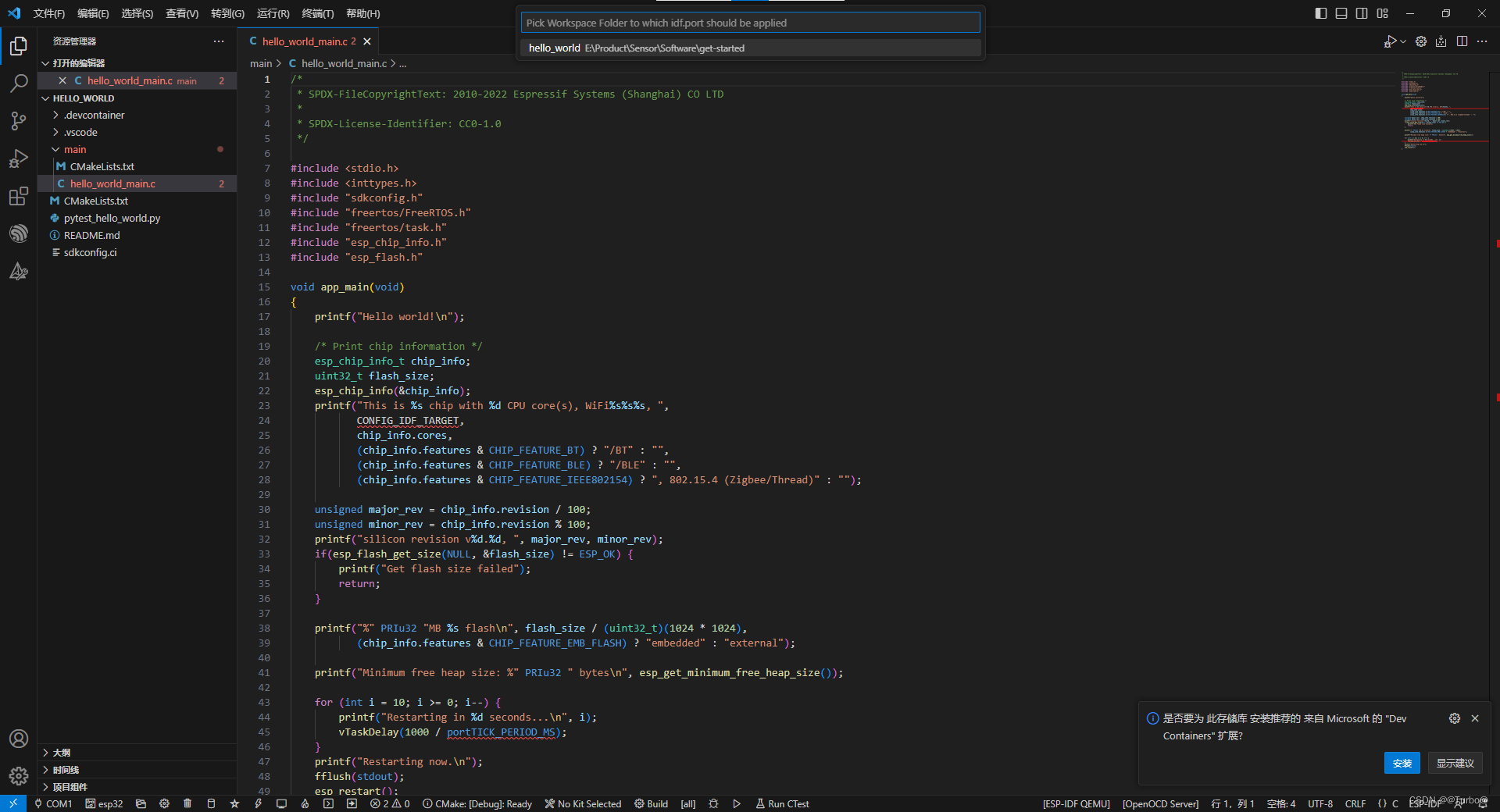
Task: Open SDK configuration editor gear in status bar
Action: 164,803
